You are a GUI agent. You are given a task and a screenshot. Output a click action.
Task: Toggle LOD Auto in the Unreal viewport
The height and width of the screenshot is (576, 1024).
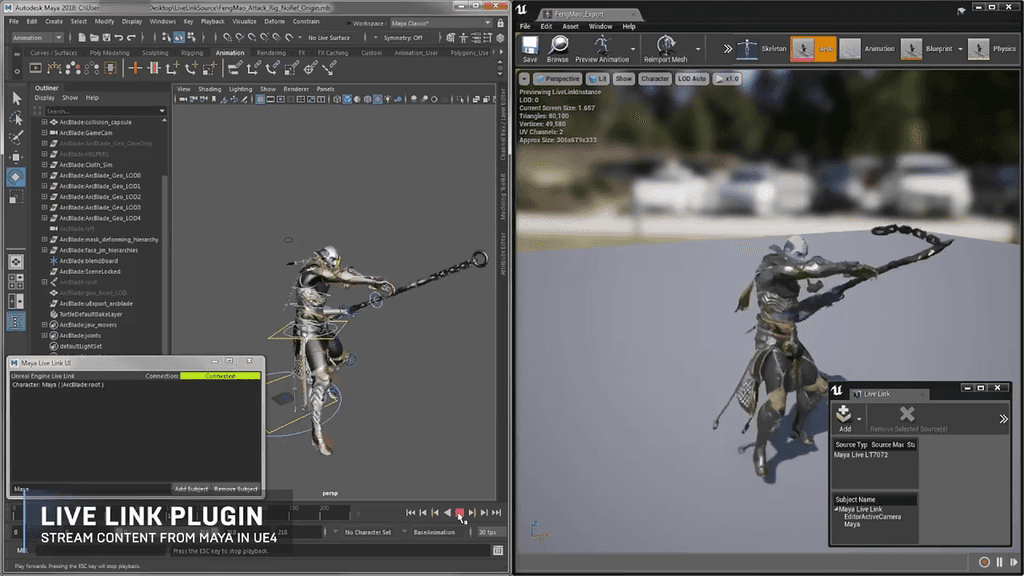(691, 78)
